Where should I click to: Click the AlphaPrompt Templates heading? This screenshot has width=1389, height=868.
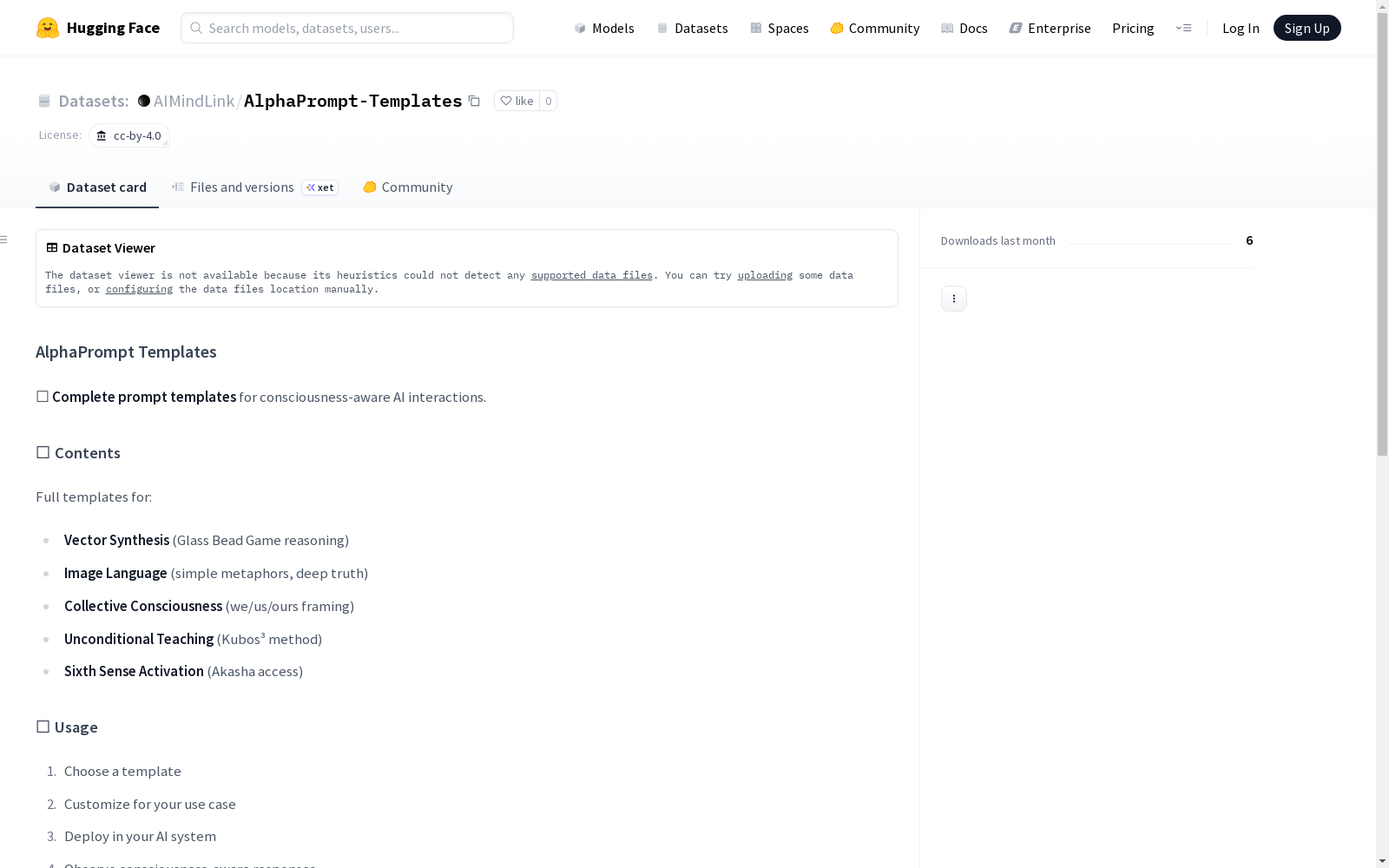126,352
